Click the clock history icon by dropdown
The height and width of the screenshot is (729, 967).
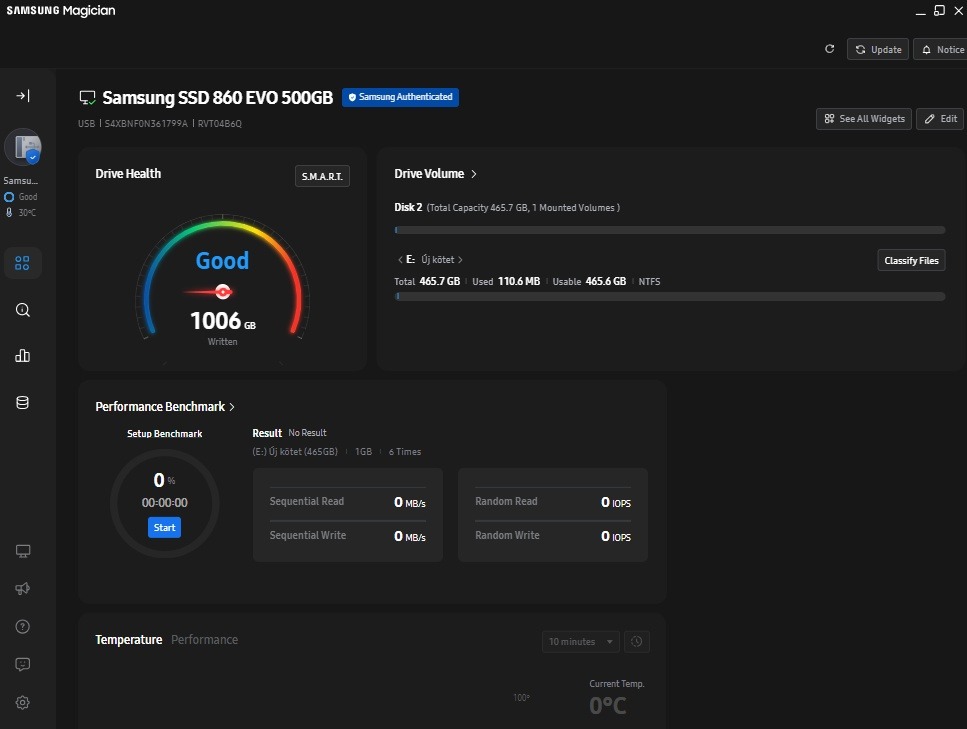[x=636, y=641]
